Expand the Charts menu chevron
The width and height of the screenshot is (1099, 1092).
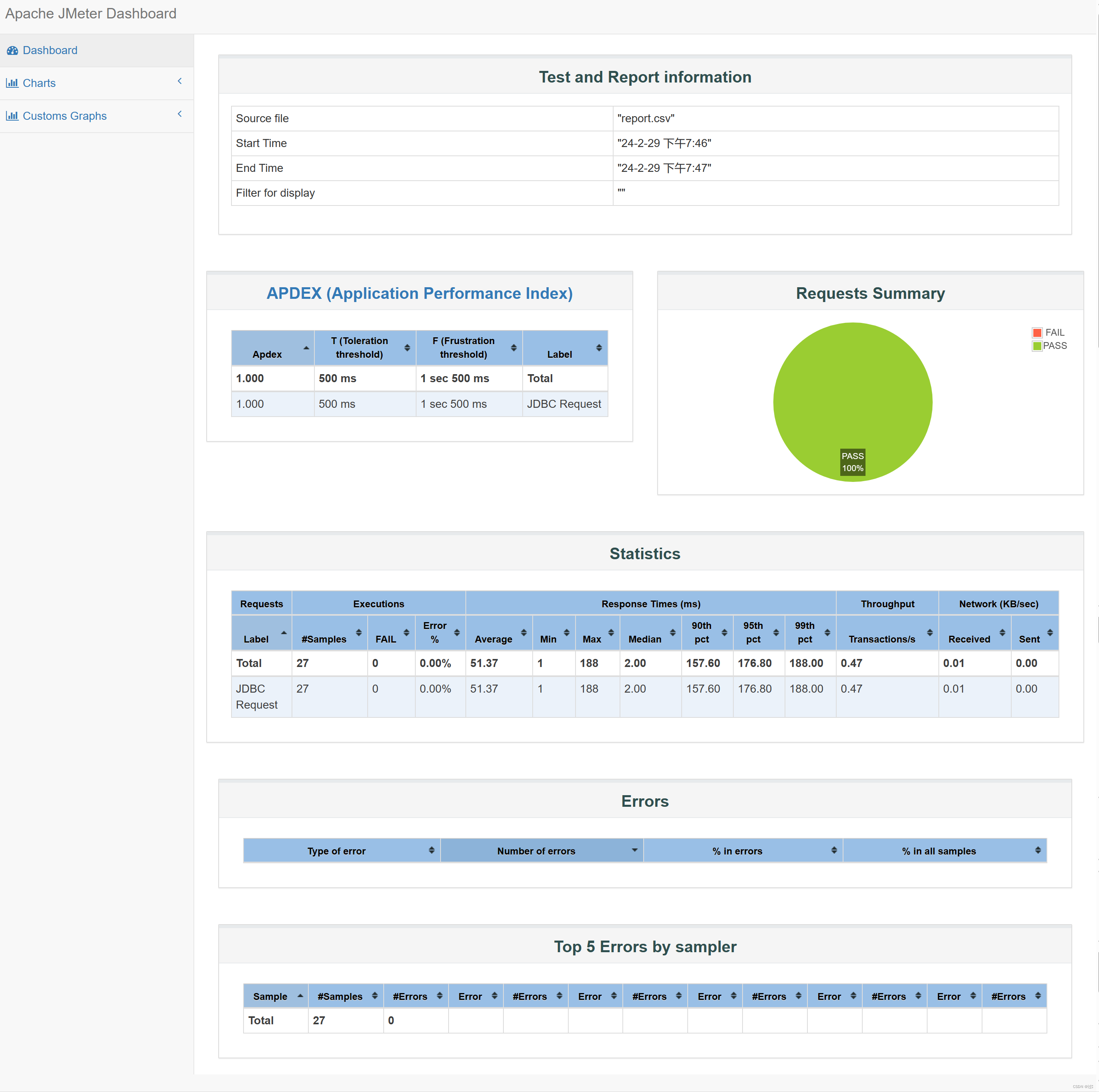tap(180, 81)
